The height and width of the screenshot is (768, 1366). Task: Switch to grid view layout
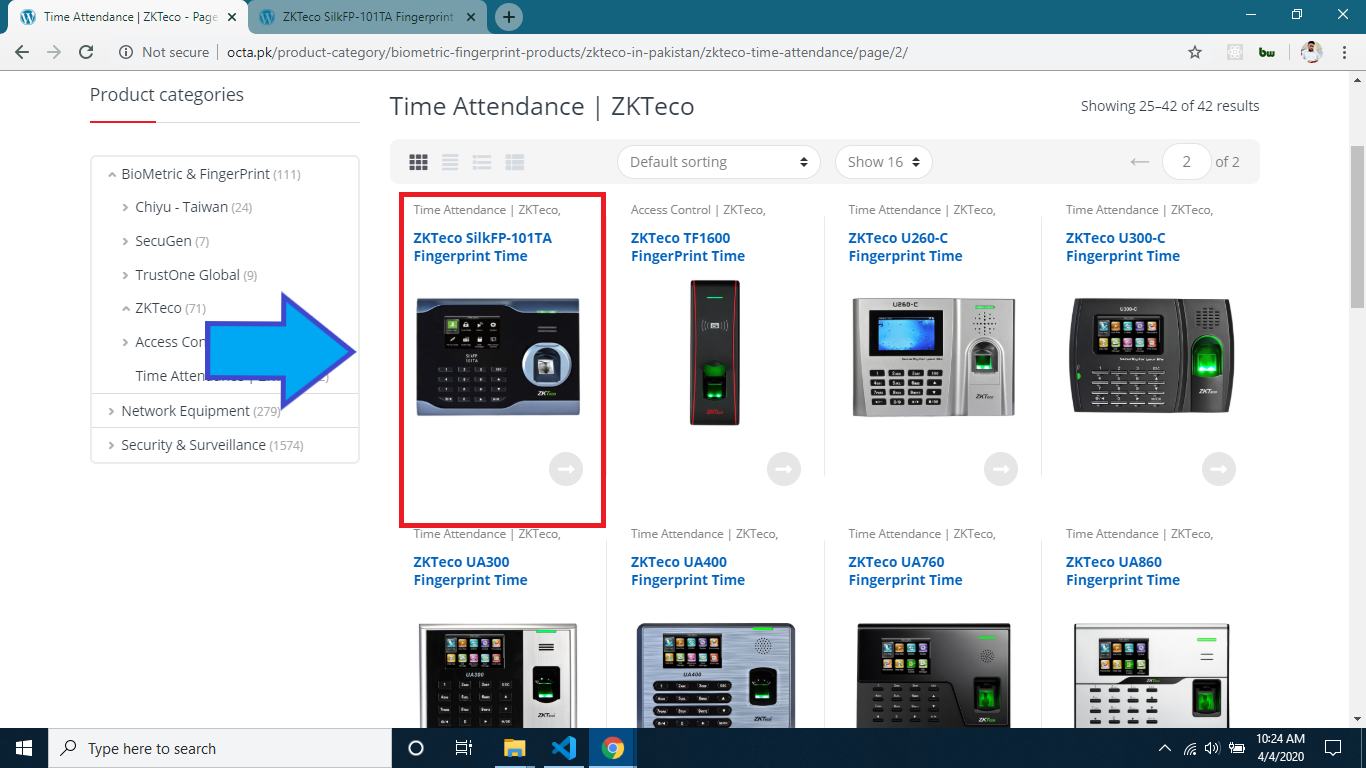point(419,162)
